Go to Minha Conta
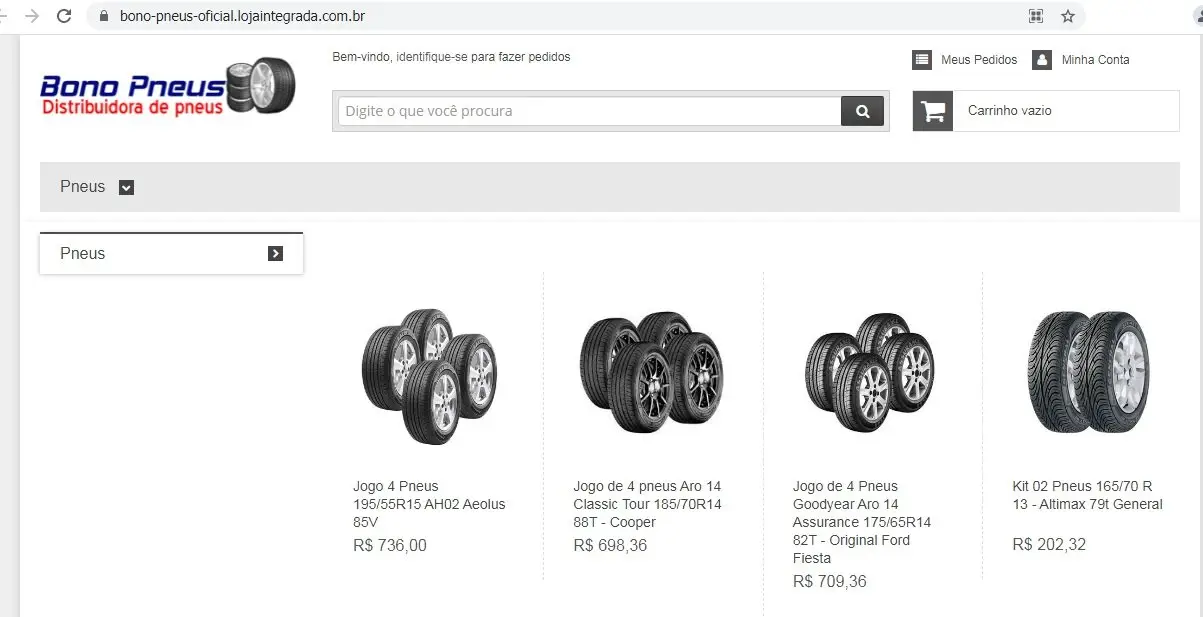The image size is (1203, 617). pos(1096,60)
